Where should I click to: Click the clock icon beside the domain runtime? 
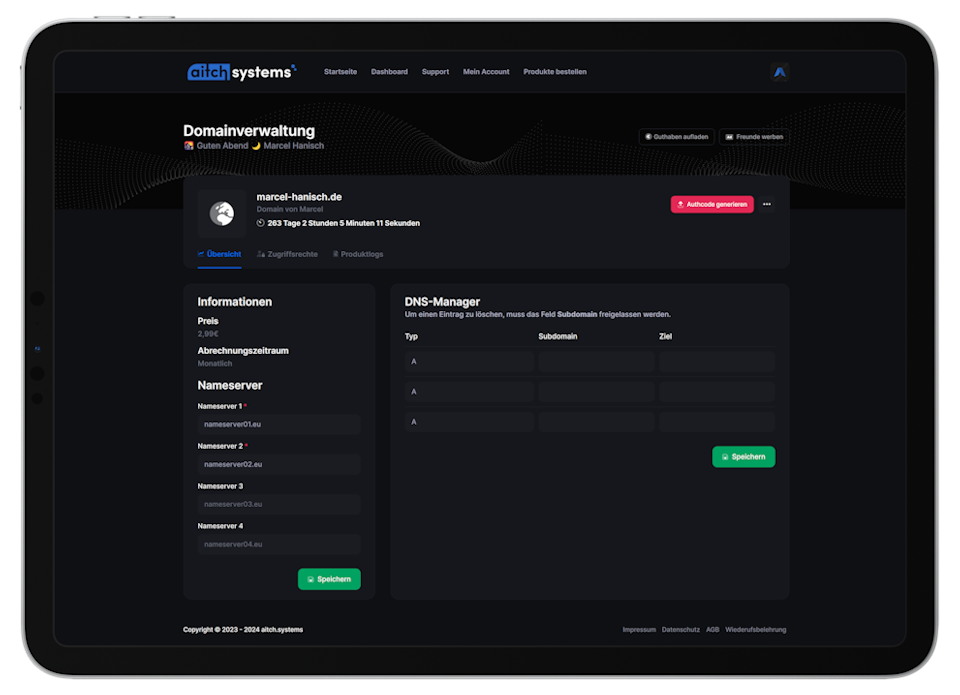coord(259,223)
